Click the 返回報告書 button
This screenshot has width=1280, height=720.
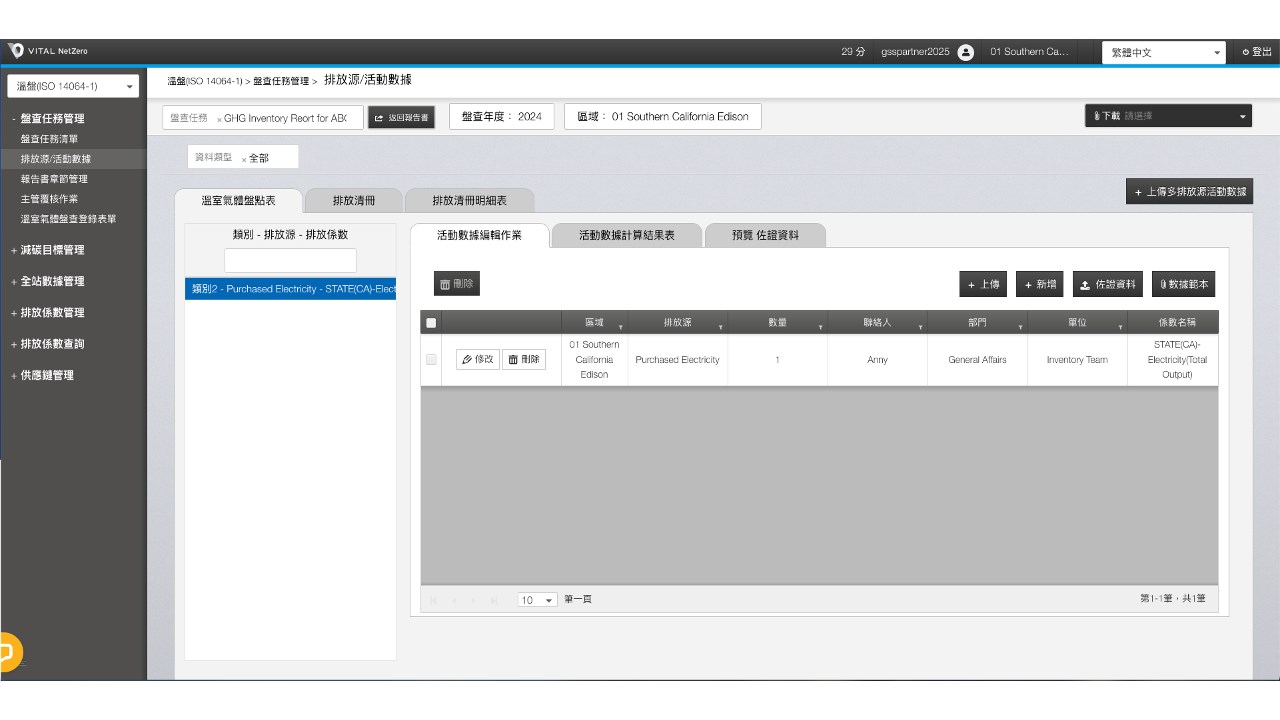[x=401, y=118]
